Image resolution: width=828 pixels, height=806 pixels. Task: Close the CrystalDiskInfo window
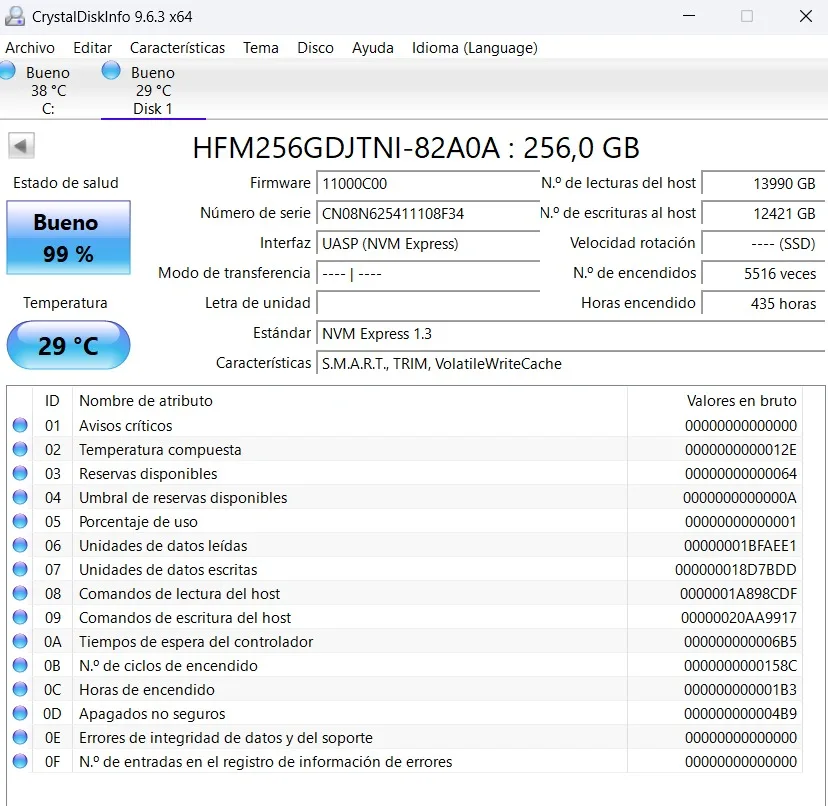coord(806,16)
